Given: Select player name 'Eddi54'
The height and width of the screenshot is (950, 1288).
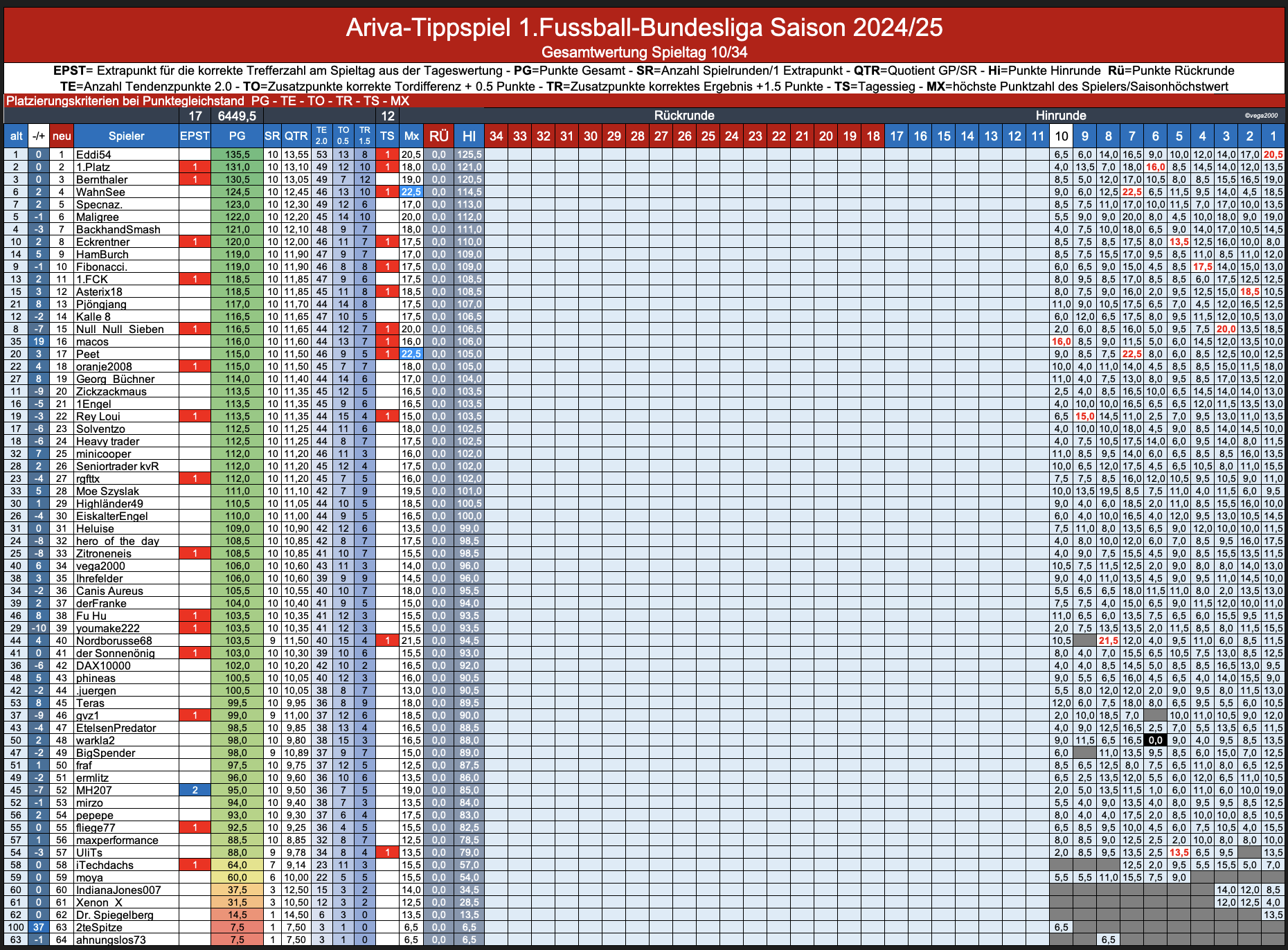Looking at the screenshot, I should click(93, 154).
